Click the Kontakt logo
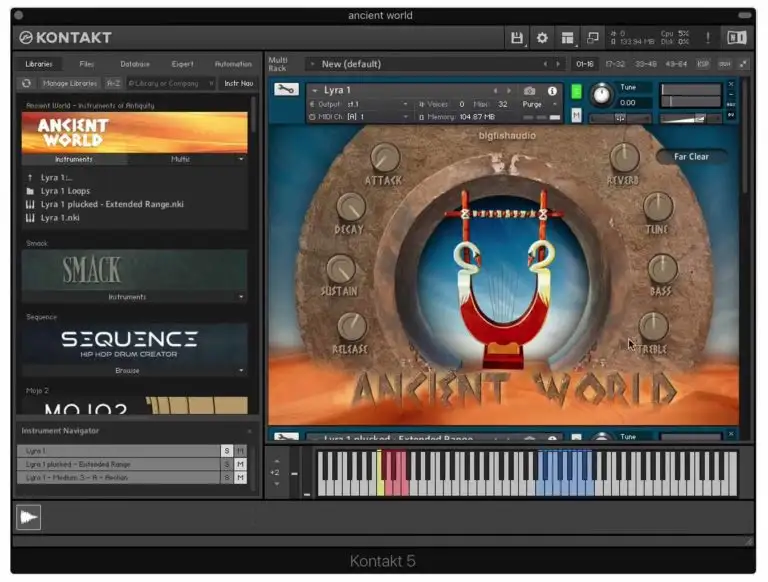The height and width of the screenshot is (582, 768). click(x=66, y=38)
